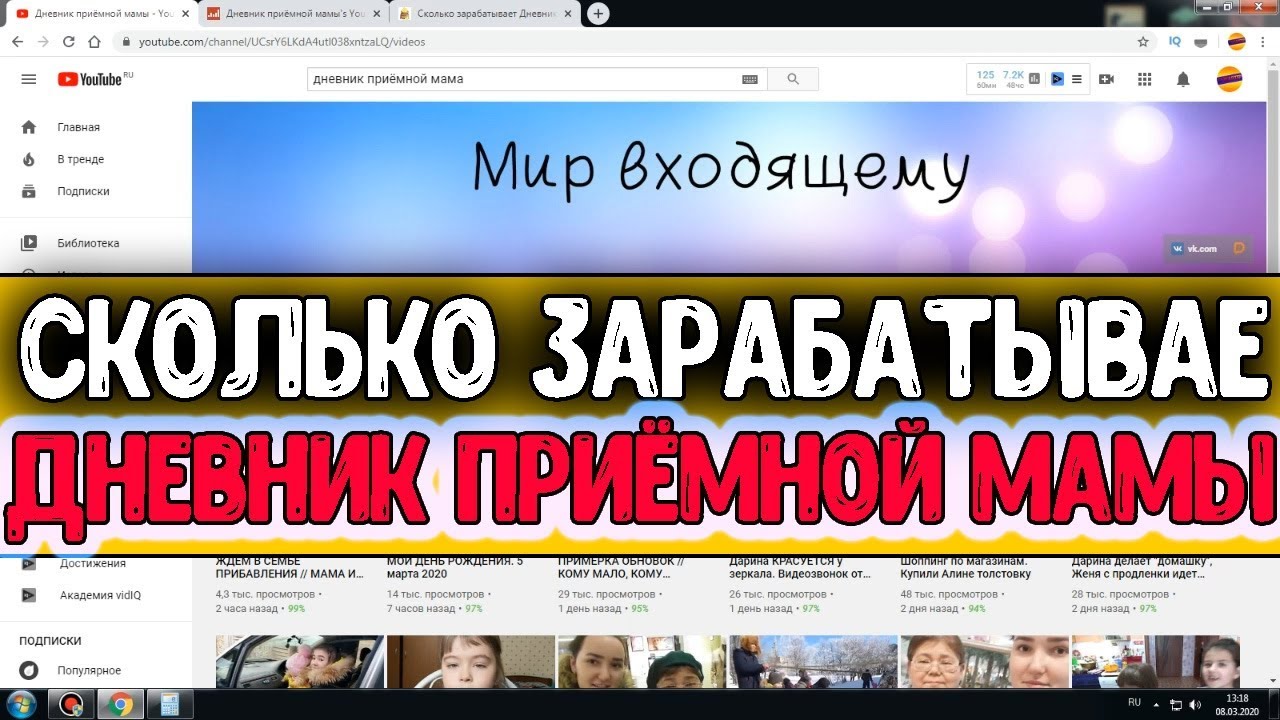Open Популярное under subscriptions
The image size is (1280, 720).
click(x=89, y=670)
